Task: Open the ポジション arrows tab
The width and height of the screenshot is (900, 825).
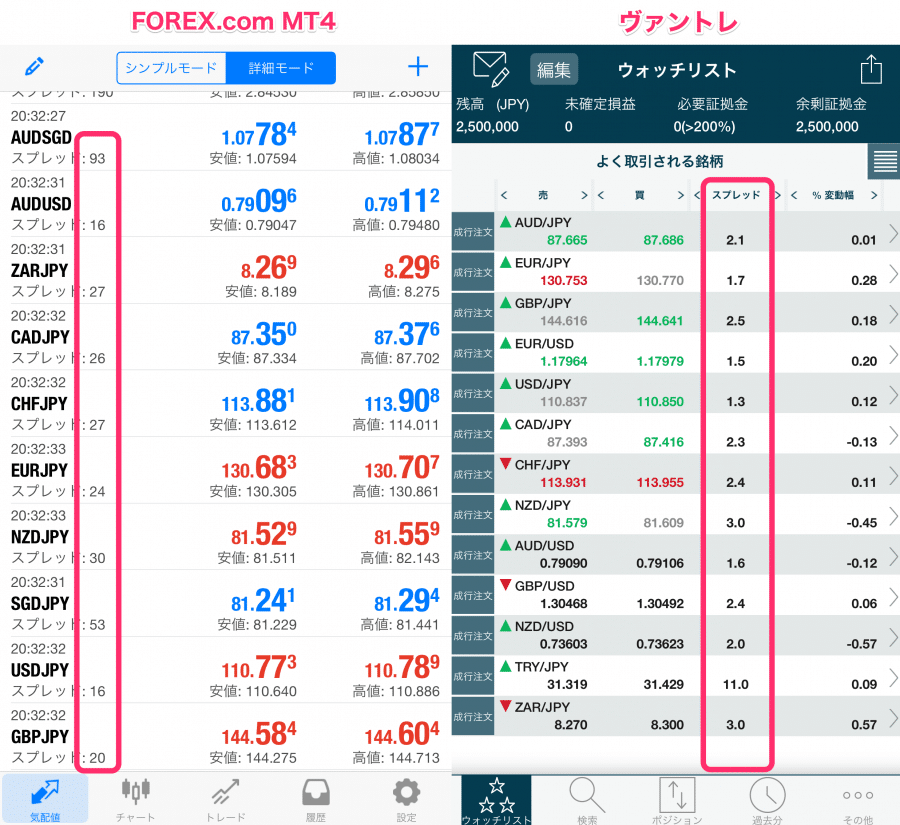Action: (677, 800)
